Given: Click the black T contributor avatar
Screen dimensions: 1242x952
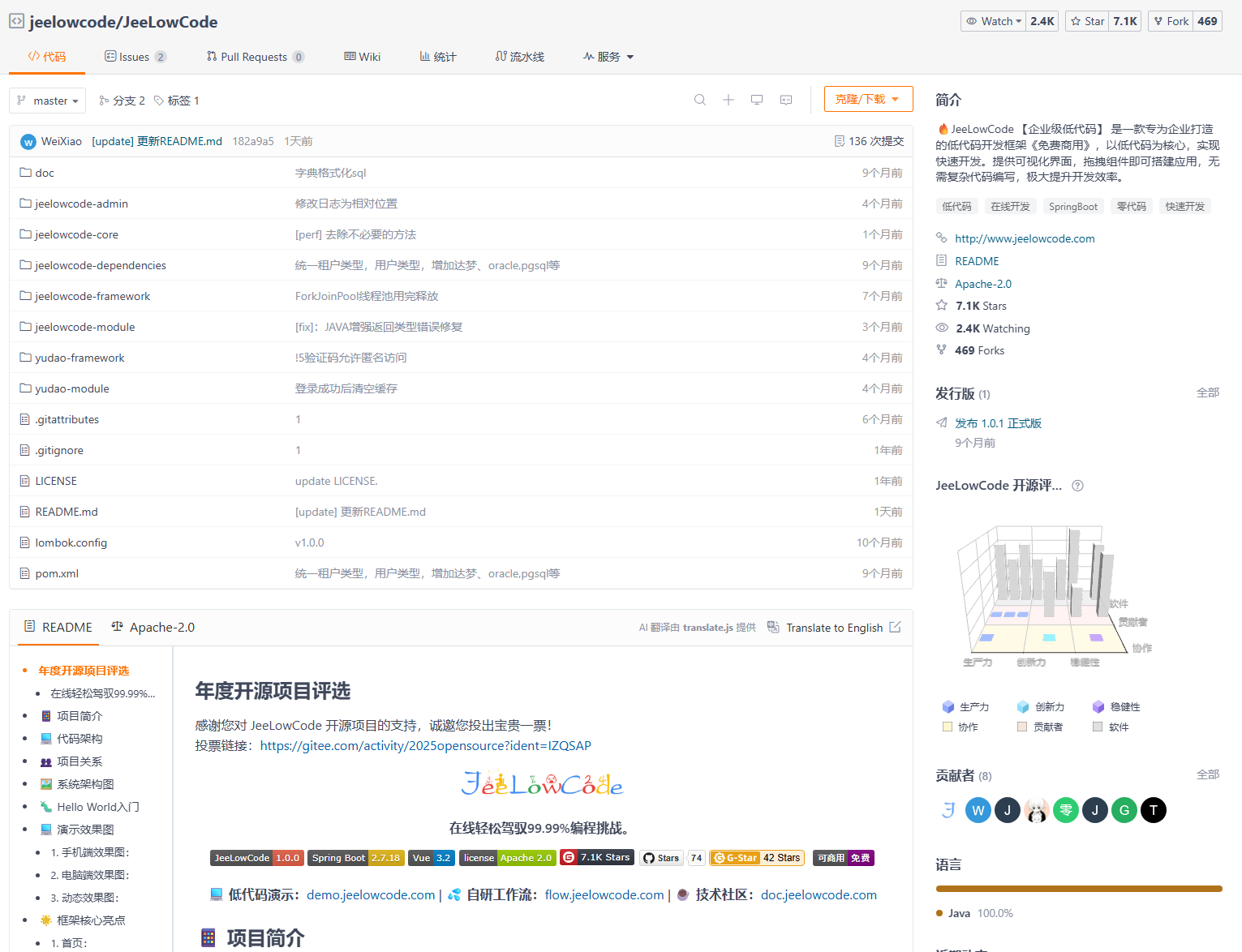Looking at the screenshot, I should (x=1154, y=810).
